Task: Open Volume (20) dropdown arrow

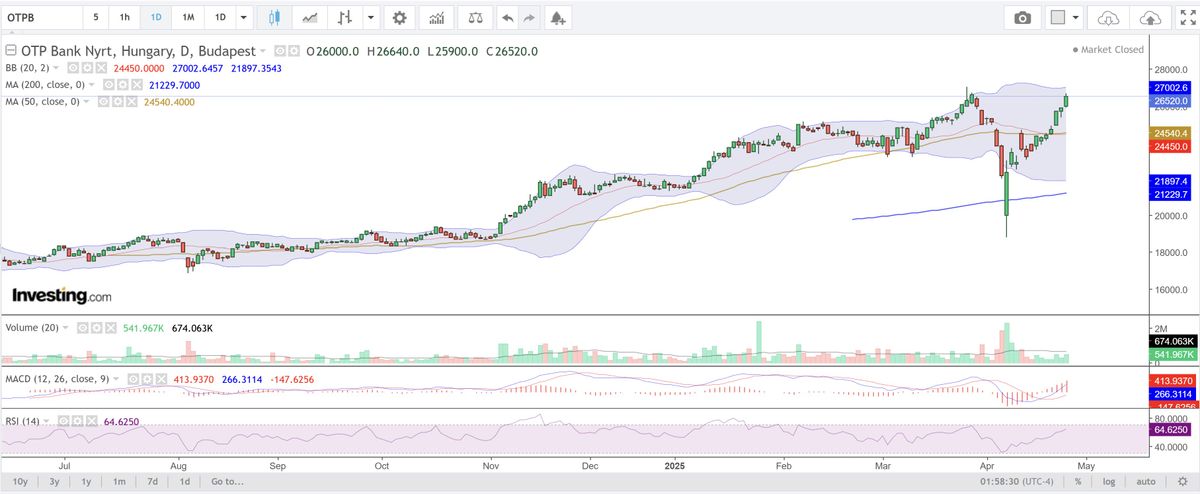Action: pyautogui.click(x=65, y=328)
